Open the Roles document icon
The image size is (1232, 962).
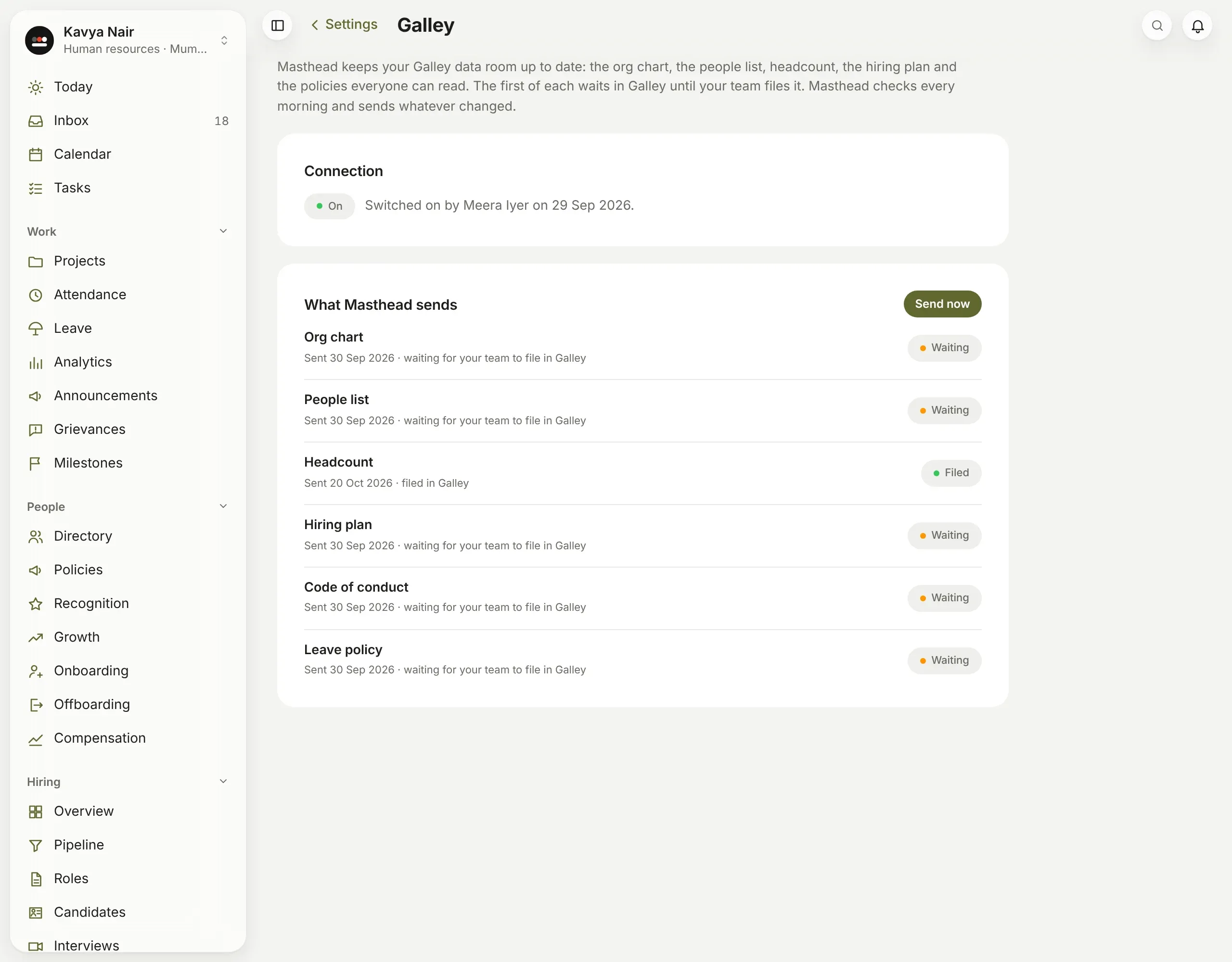pos(36,879)
